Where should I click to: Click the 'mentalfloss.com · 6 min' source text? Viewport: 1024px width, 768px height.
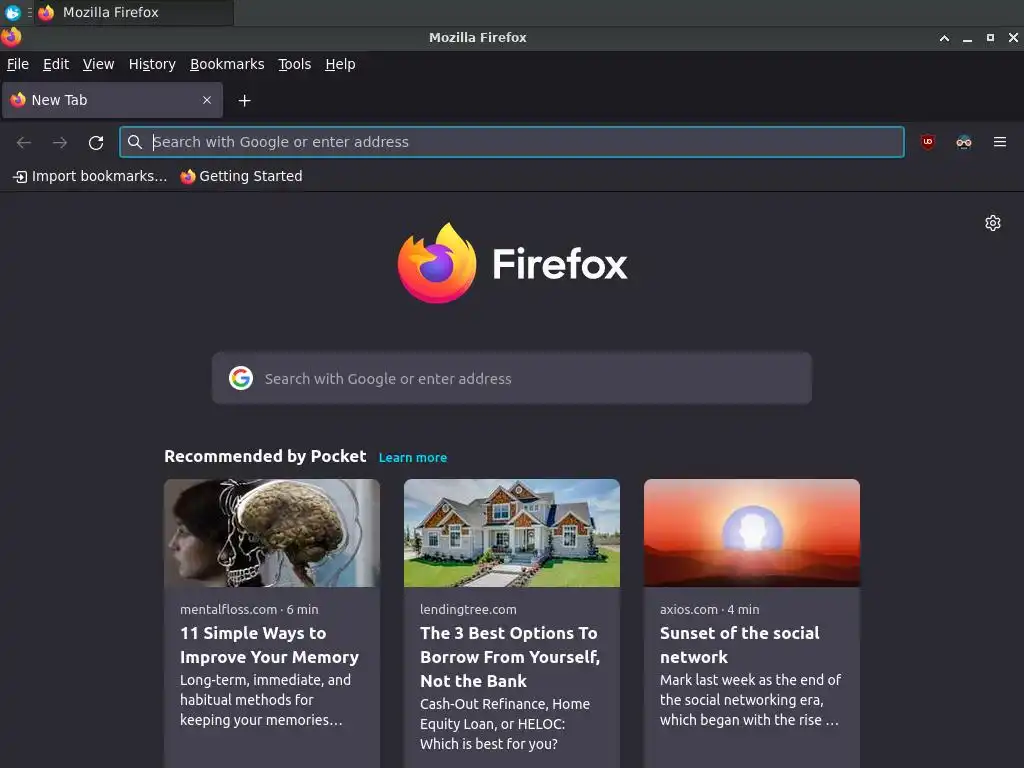(x=249, y=609)
